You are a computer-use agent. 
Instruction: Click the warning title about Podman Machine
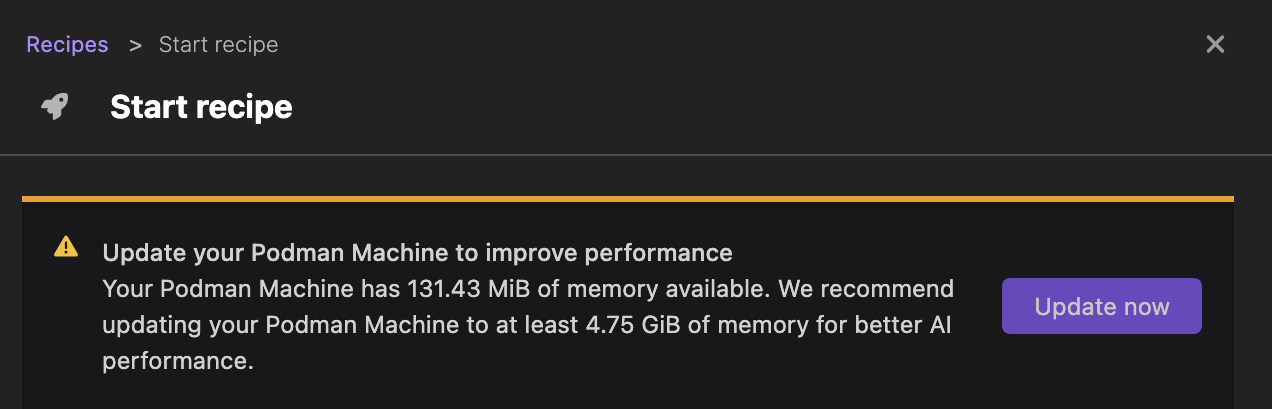pyautogui.click(x=417, y=252)
